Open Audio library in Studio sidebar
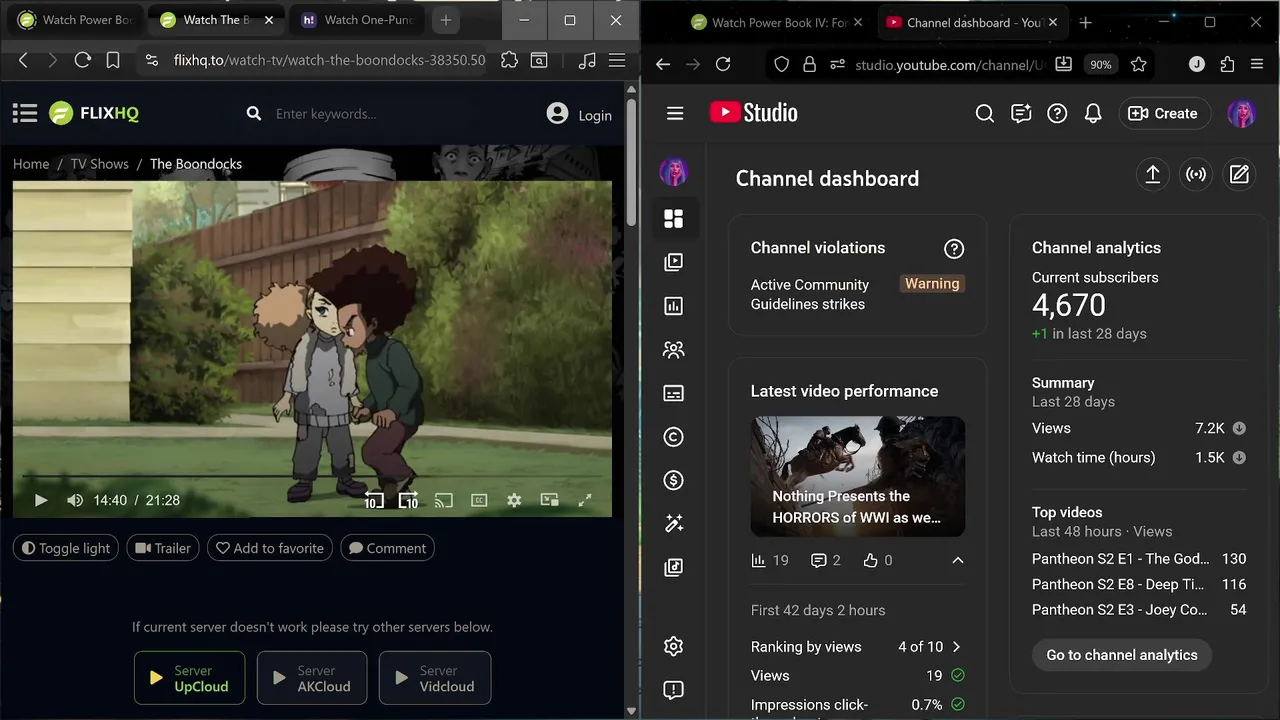 (674, 568)
